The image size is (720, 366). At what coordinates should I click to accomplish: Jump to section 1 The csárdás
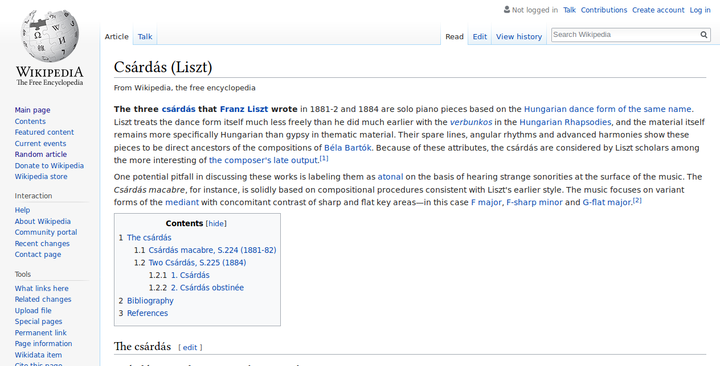point(145,237)
